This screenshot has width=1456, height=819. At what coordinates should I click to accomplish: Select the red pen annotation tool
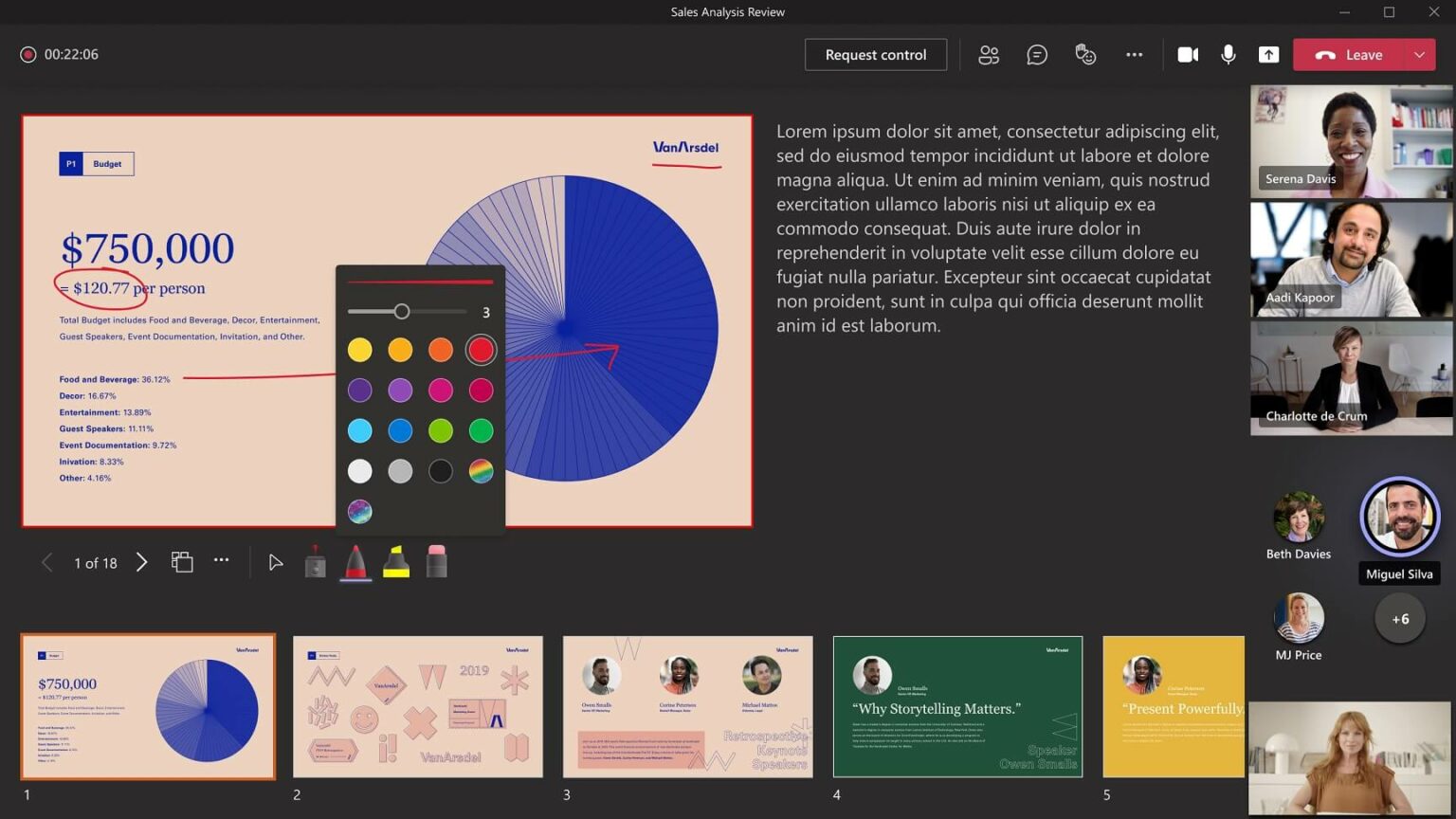355,561
